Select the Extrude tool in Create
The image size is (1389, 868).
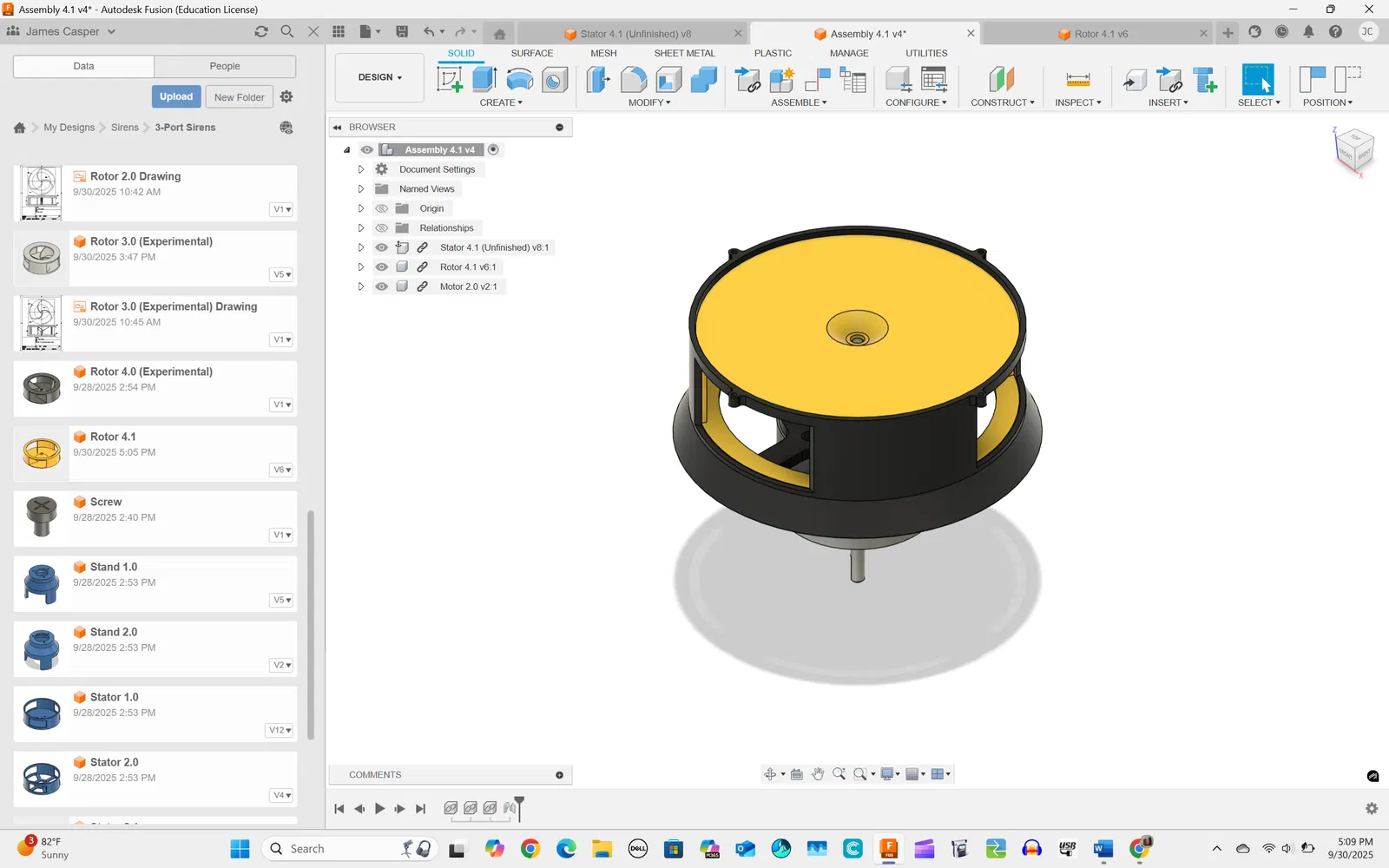pyautogui.click(x=484, y=80)
